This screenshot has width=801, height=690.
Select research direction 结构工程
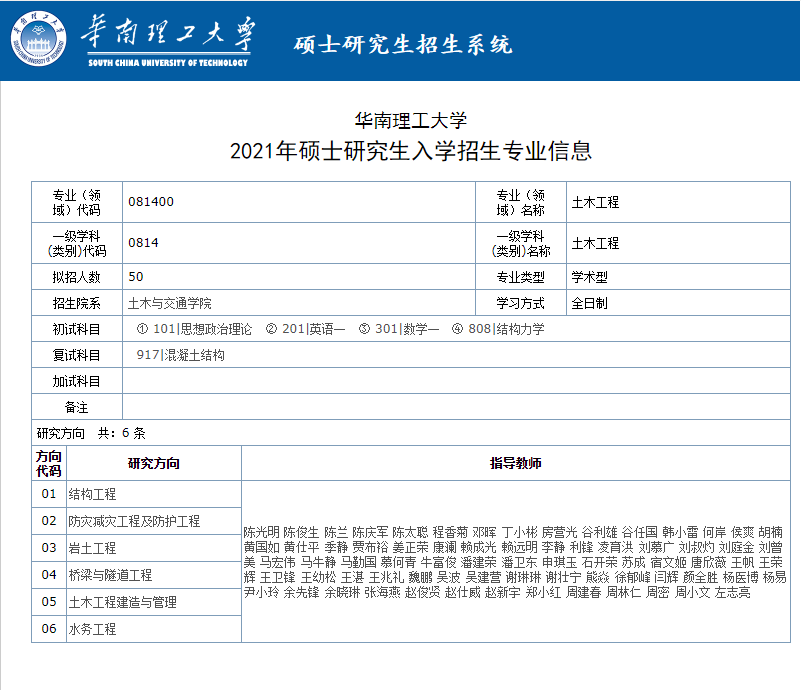tap(92, 494)
